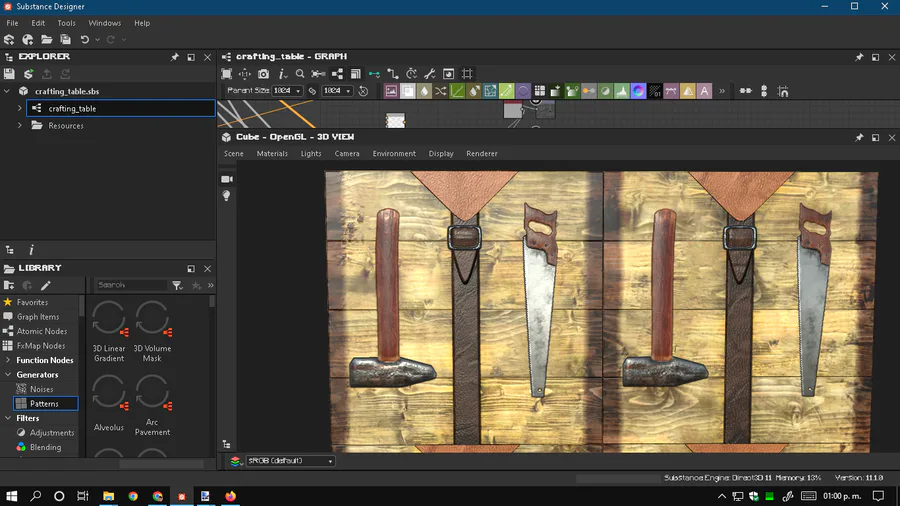This screenshot has width=900, height=506.
Task: Click the camera screenshot icon in graph toolbar
Action: point(263,74)
